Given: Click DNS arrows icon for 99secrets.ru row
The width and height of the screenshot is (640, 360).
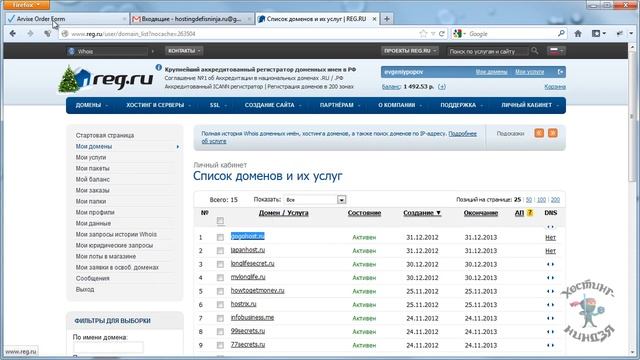Looking at the screenshot, I should (x=550, y=331).
